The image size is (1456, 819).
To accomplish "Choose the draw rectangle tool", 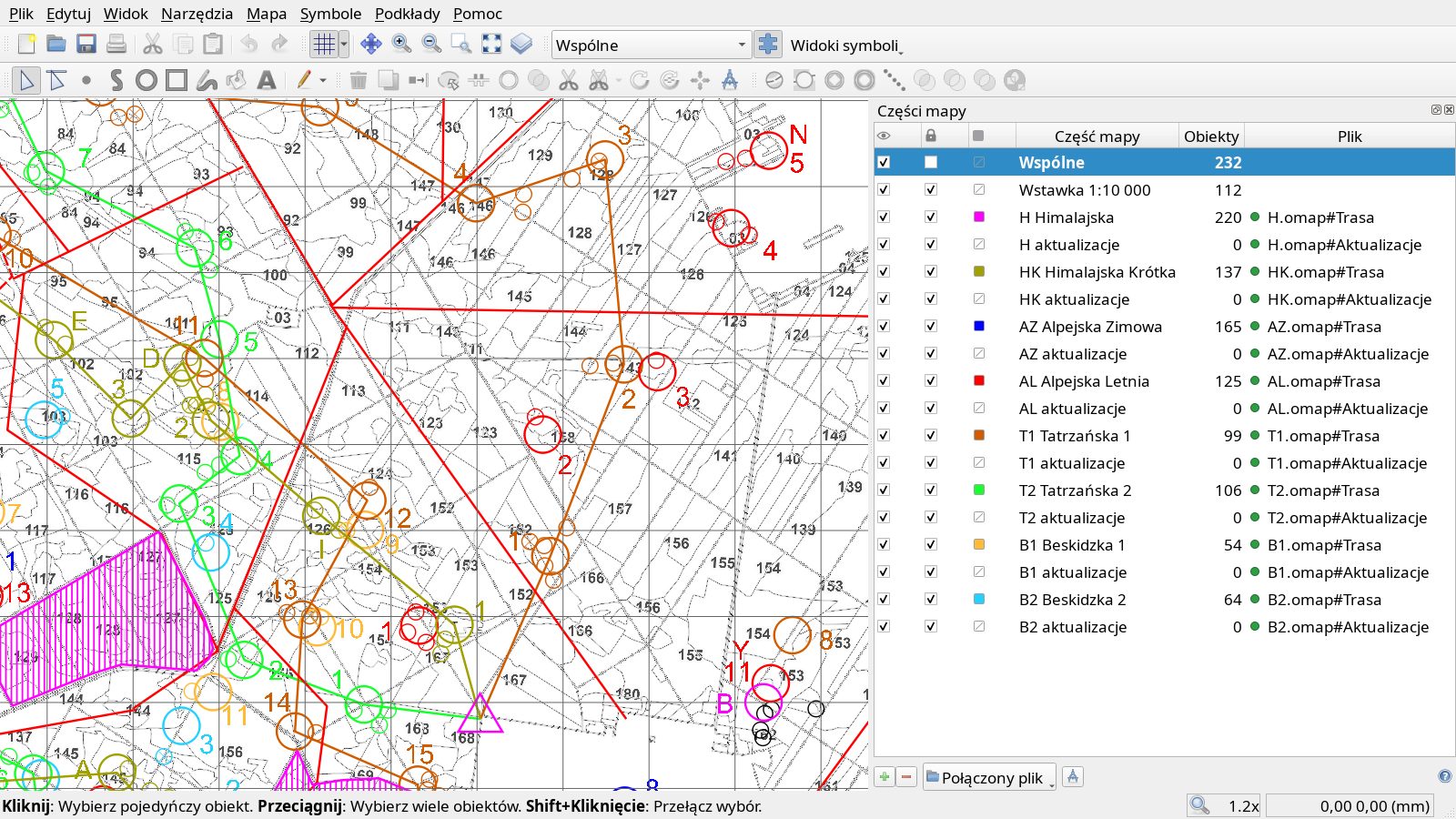I will tap(177, 80).
